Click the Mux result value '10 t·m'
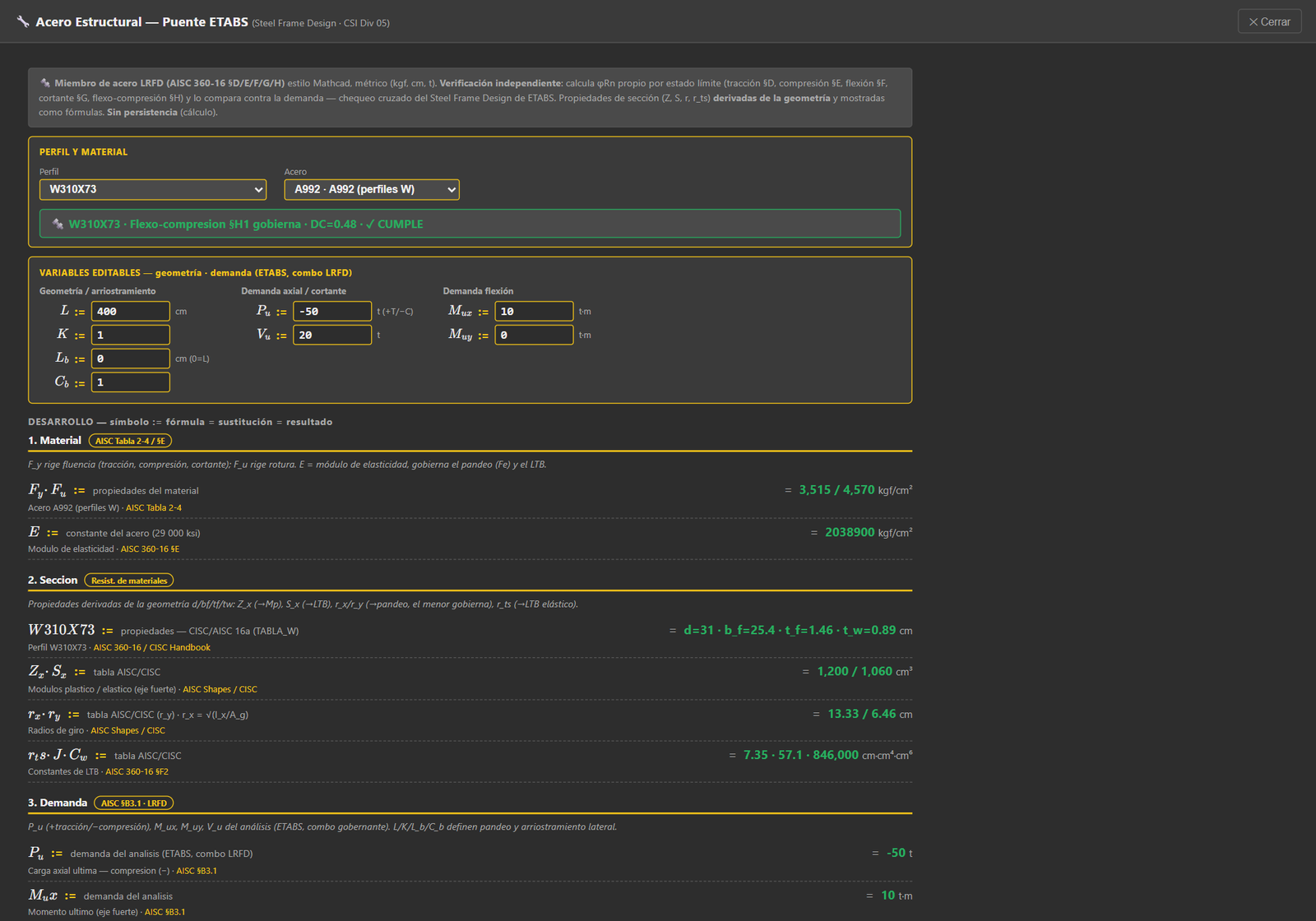Viewport: 1316px width, 921px height. (897, 896)
